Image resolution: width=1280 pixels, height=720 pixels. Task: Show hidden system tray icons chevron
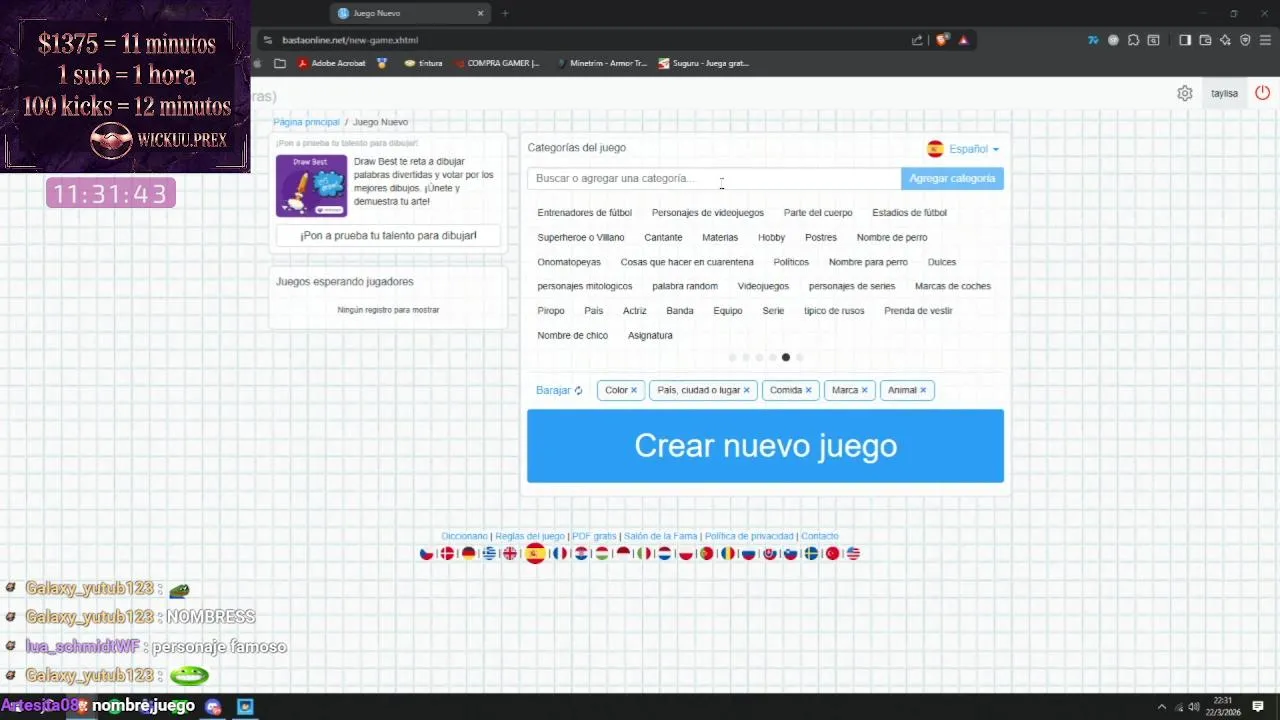(1162, 707)
